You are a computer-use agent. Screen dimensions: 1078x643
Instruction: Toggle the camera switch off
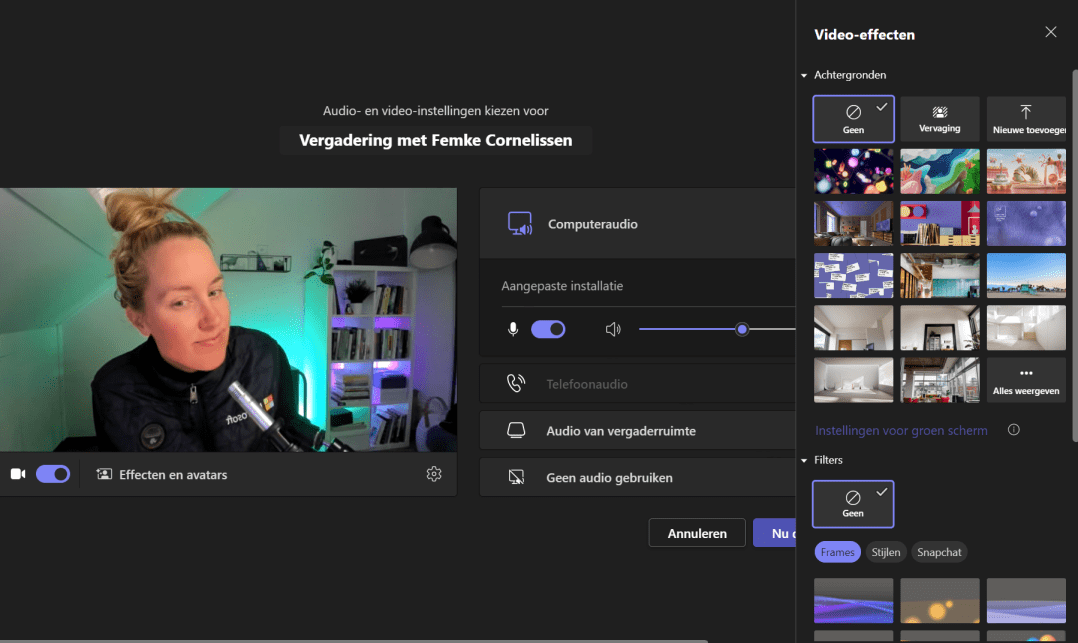pos(53,474)
